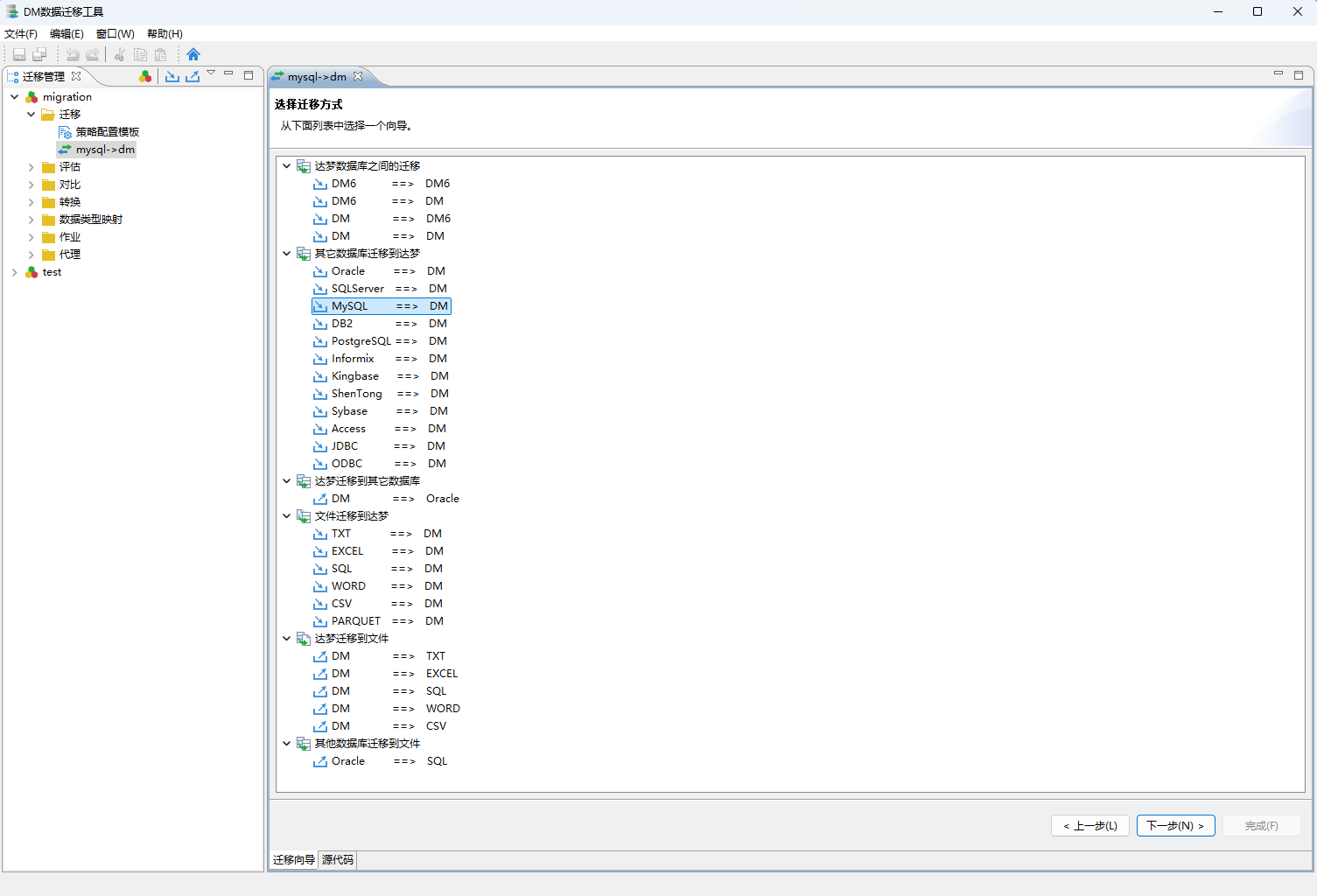The height and width of the screenshot is (896, 1317).
Task: Switch to the 迁移向导 bottom tab
Action: (x=294, y=860)
